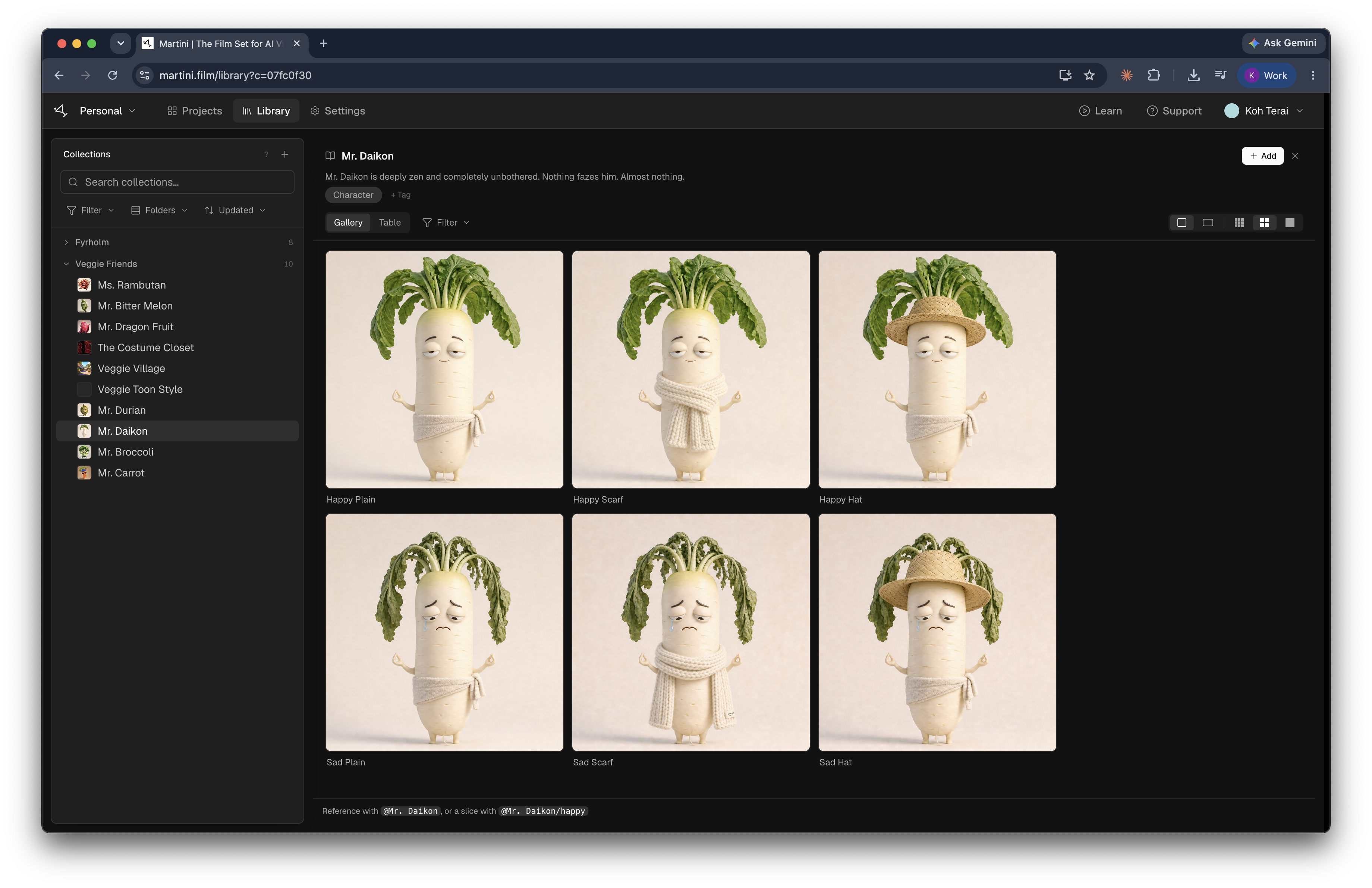Click the browser address bar URL
The image size is (1372, 888).
(x=235, y=75)
